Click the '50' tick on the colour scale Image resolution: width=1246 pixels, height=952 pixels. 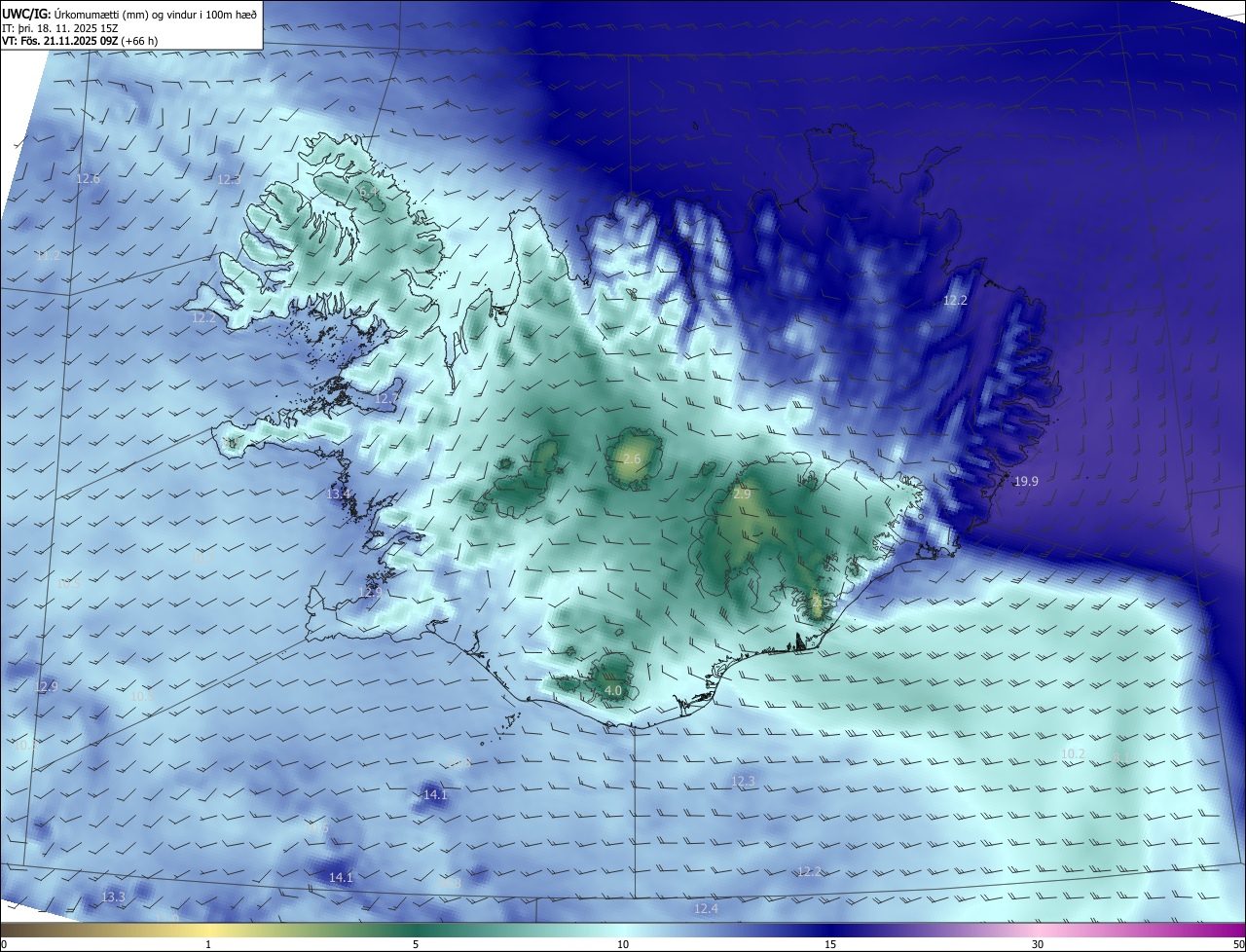[1238, 944]
